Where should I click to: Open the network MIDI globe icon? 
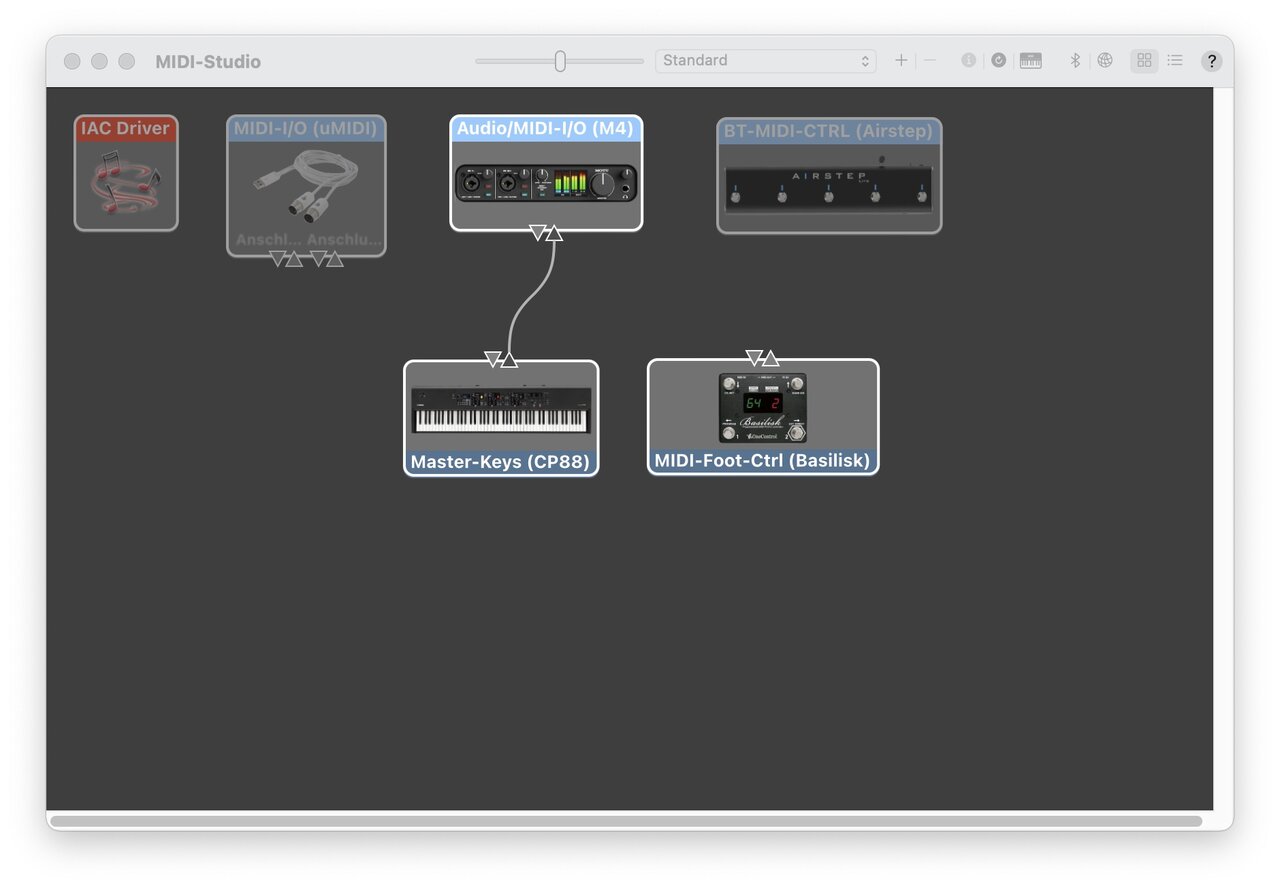1105,61
